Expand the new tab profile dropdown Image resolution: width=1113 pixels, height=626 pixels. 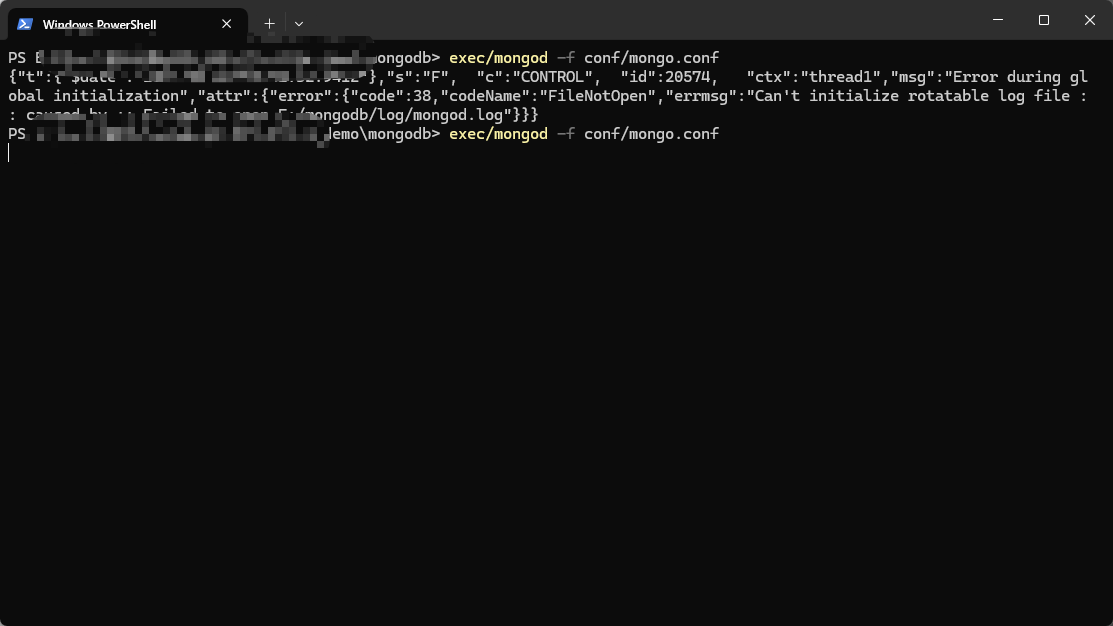[x=299, y=23]
